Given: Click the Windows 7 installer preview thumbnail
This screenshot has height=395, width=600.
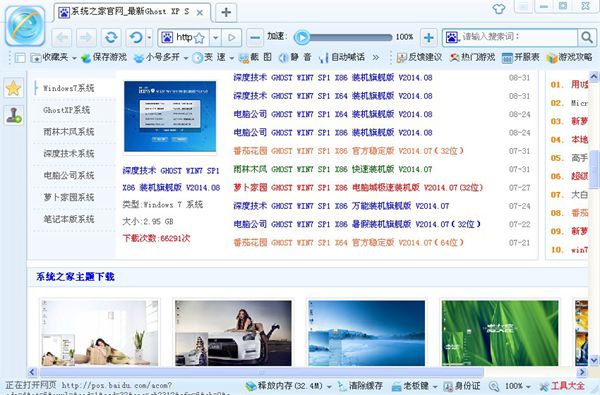Looking at the screenshot, I should point(170,116).
